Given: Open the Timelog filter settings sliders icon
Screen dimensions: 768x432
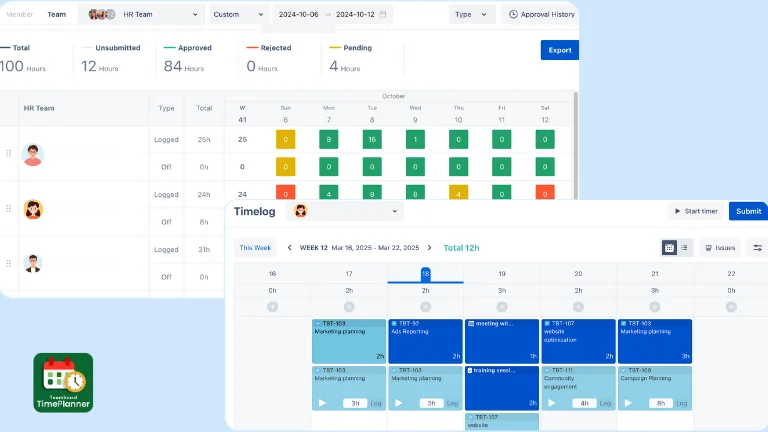Looking at the screenshot, I should (757, 248).
